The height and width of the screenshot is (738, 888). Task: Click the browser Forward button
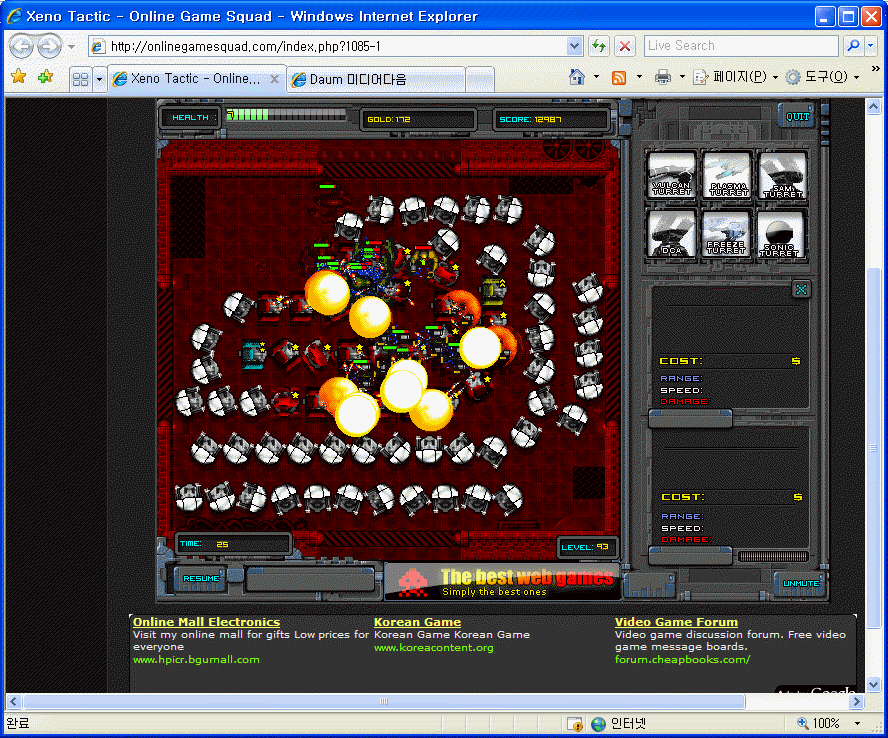pyautogui.click(x=49, y=46)
